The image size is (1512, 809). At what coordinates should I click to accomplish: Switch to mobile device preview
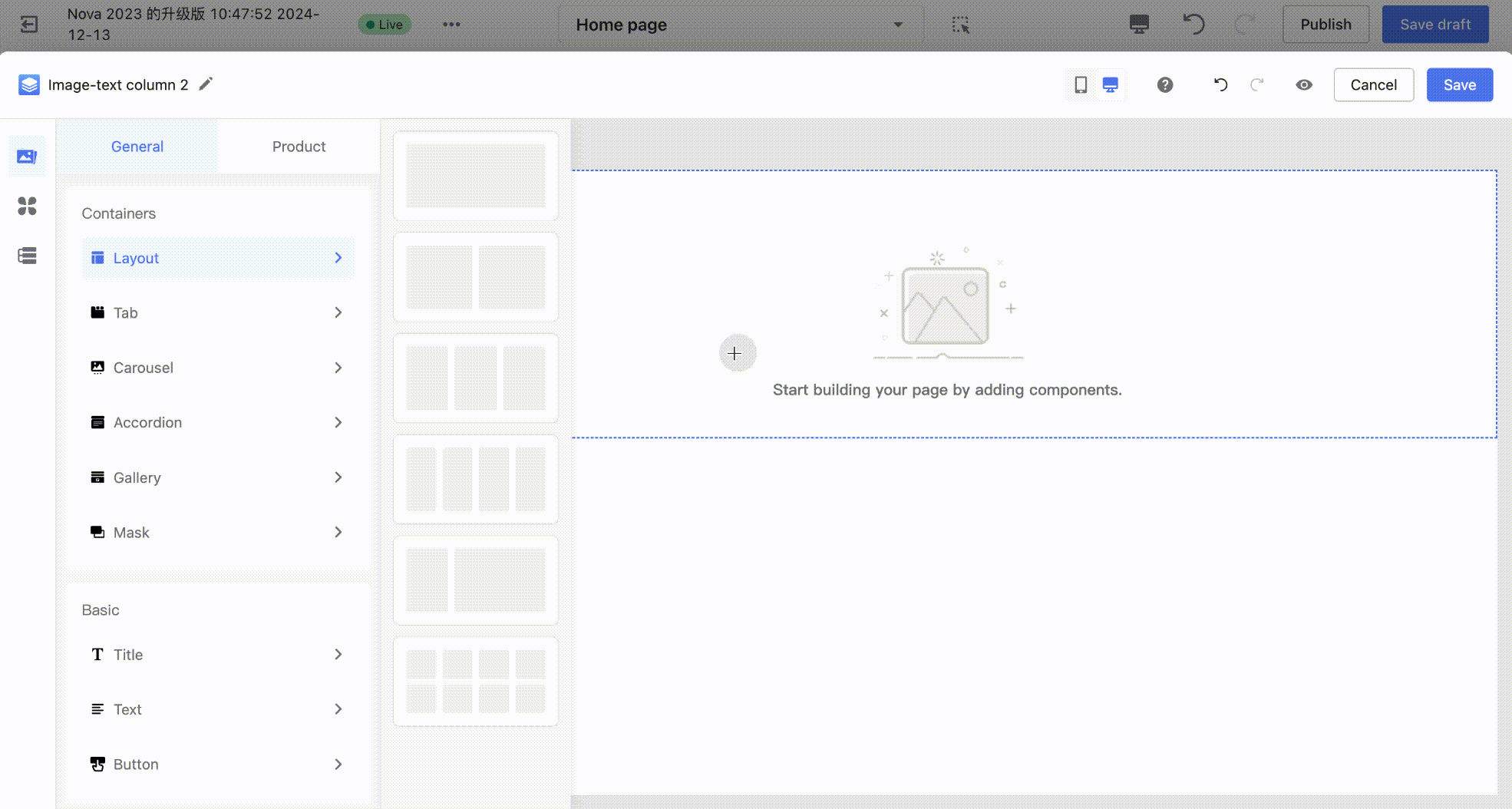[1081, 84]
